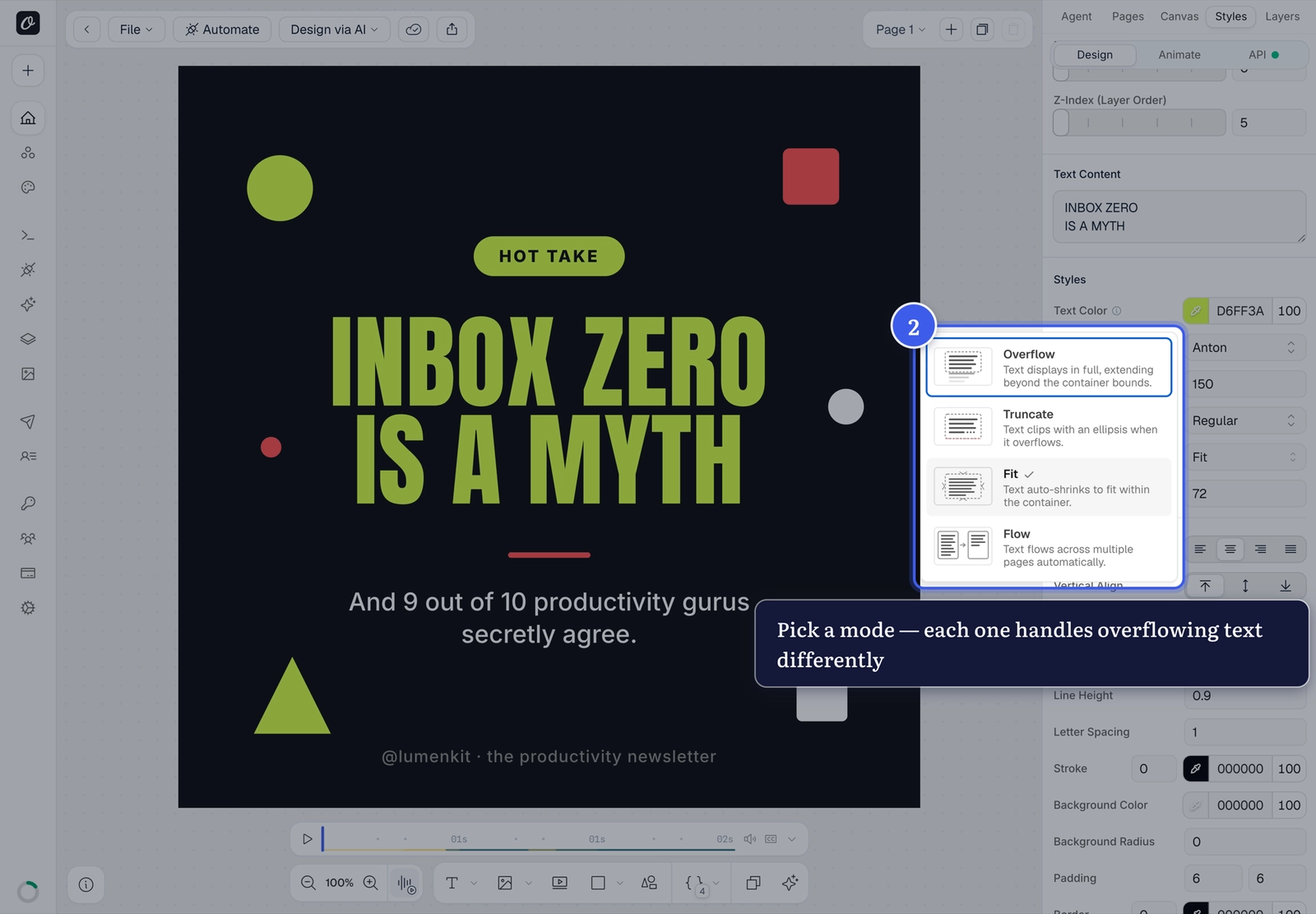Image resolution: width=1316 pixels, height=914 pixels.
Task: Set vertical align to bottom
Action: click(1286, 586)
